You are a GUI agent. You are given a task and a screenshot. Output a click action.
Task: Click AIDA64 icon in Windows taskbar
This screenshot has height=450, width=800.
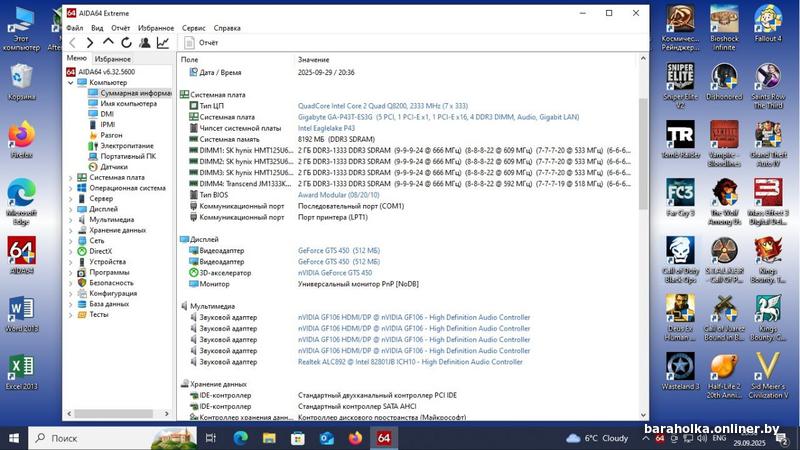point(383,438)
